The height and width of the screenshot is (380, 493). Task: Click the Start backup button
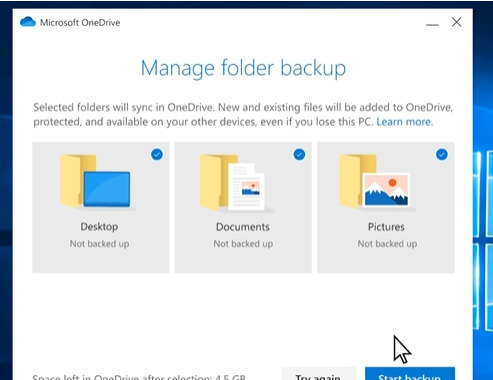pyautogui.click(x=410, y=374)
